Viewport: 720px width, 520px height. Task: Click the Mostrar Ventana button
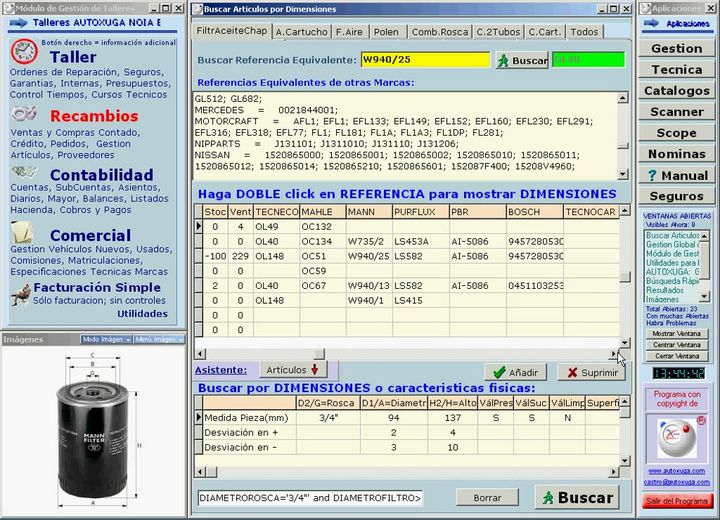click(677, 333)
